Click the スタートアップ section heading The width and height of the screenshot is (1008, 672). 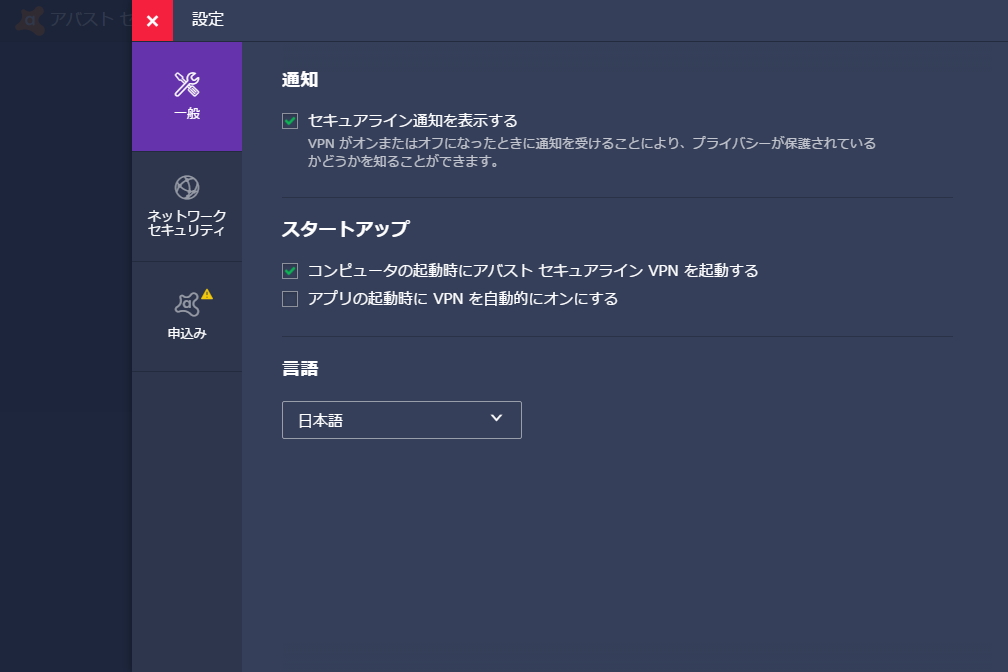pos(344,228)
